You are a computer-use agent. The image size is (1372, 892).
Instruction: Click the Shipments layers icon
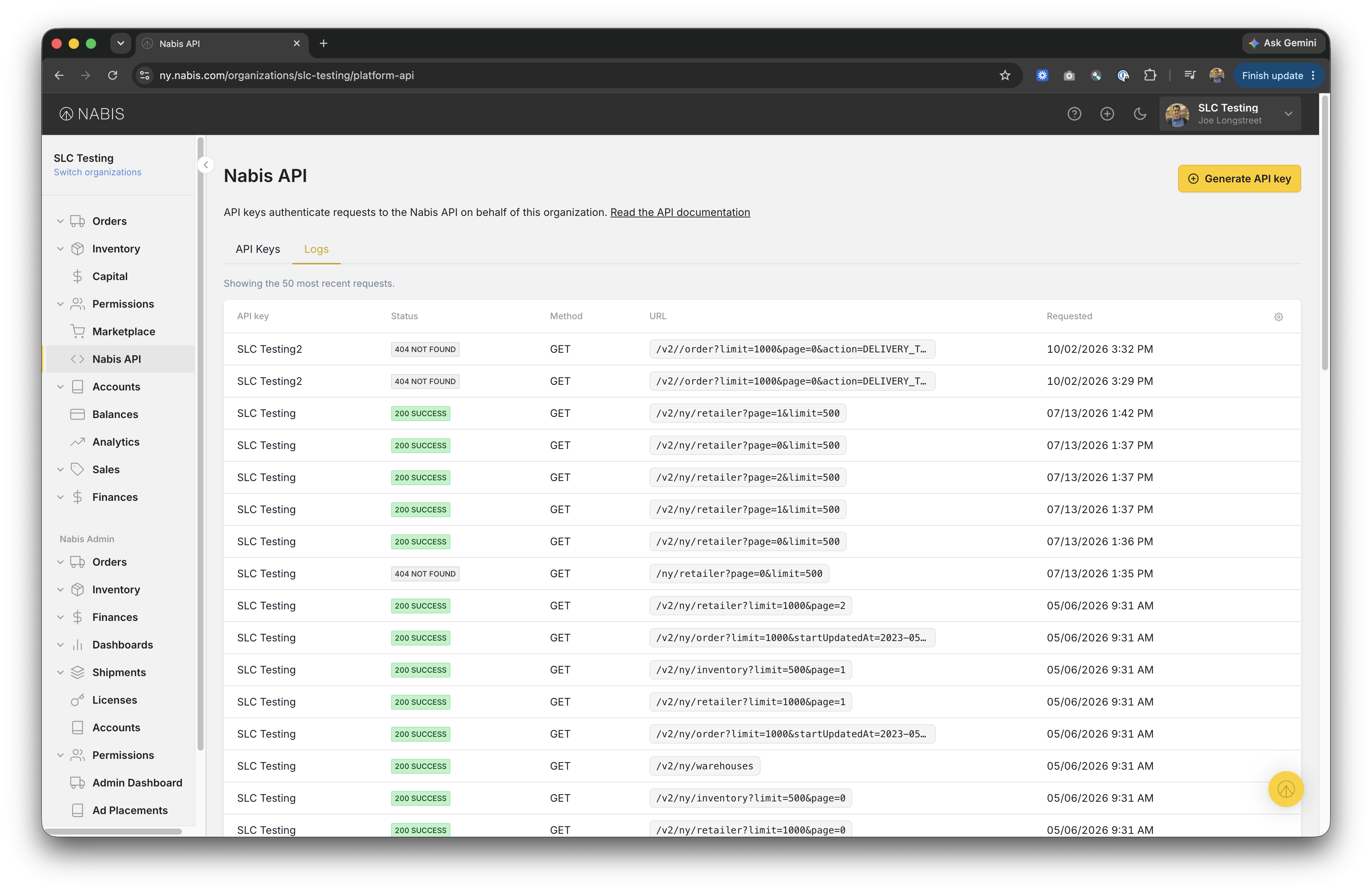pyautogui.click(x=77, y=672)
